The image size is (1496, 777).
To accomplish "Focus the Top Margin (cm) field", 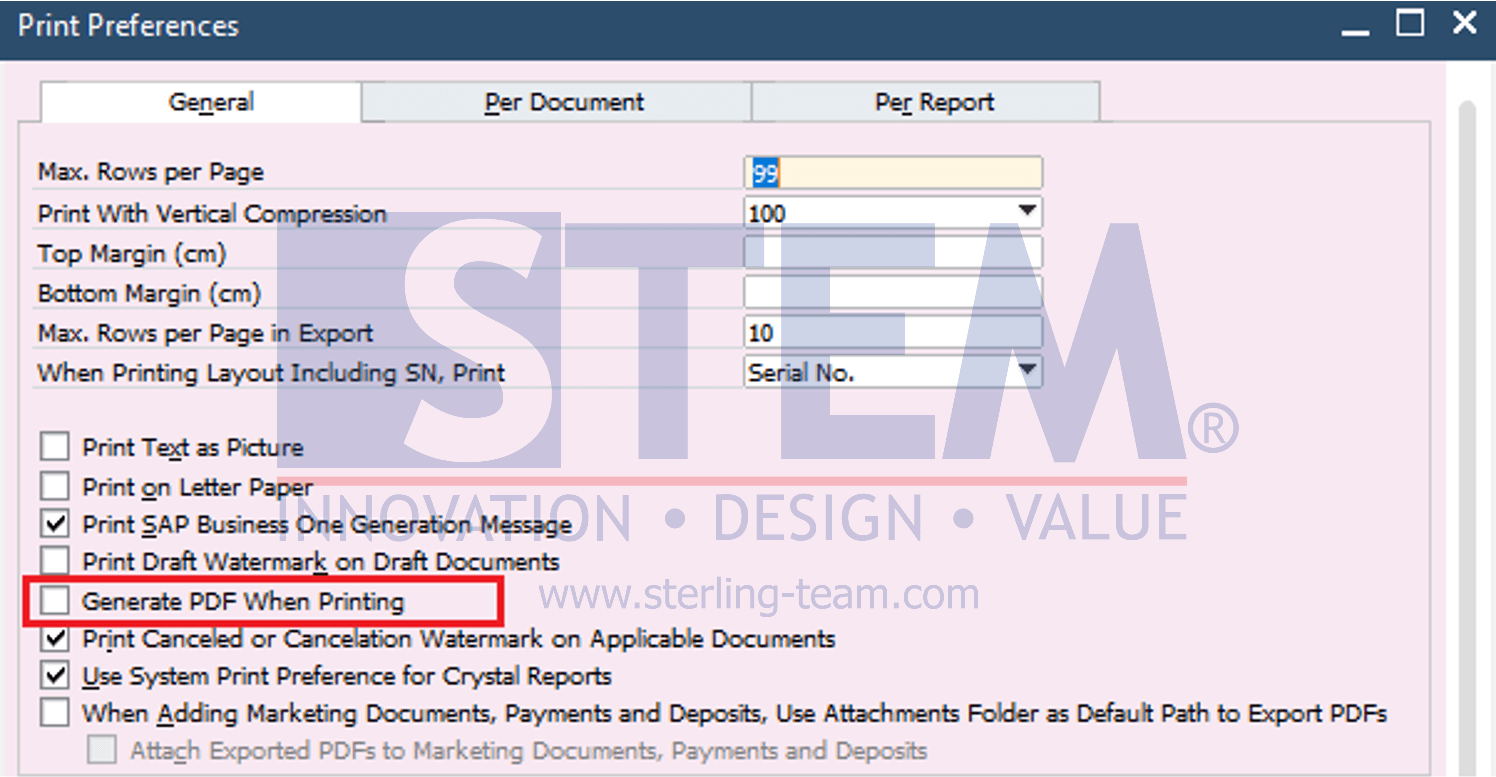I will point(893,252).
